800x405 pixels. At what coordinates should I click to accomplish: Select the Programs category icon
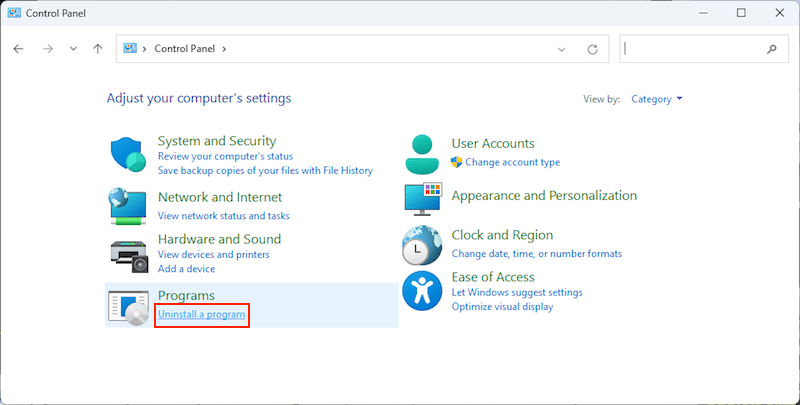click(129, 306)
